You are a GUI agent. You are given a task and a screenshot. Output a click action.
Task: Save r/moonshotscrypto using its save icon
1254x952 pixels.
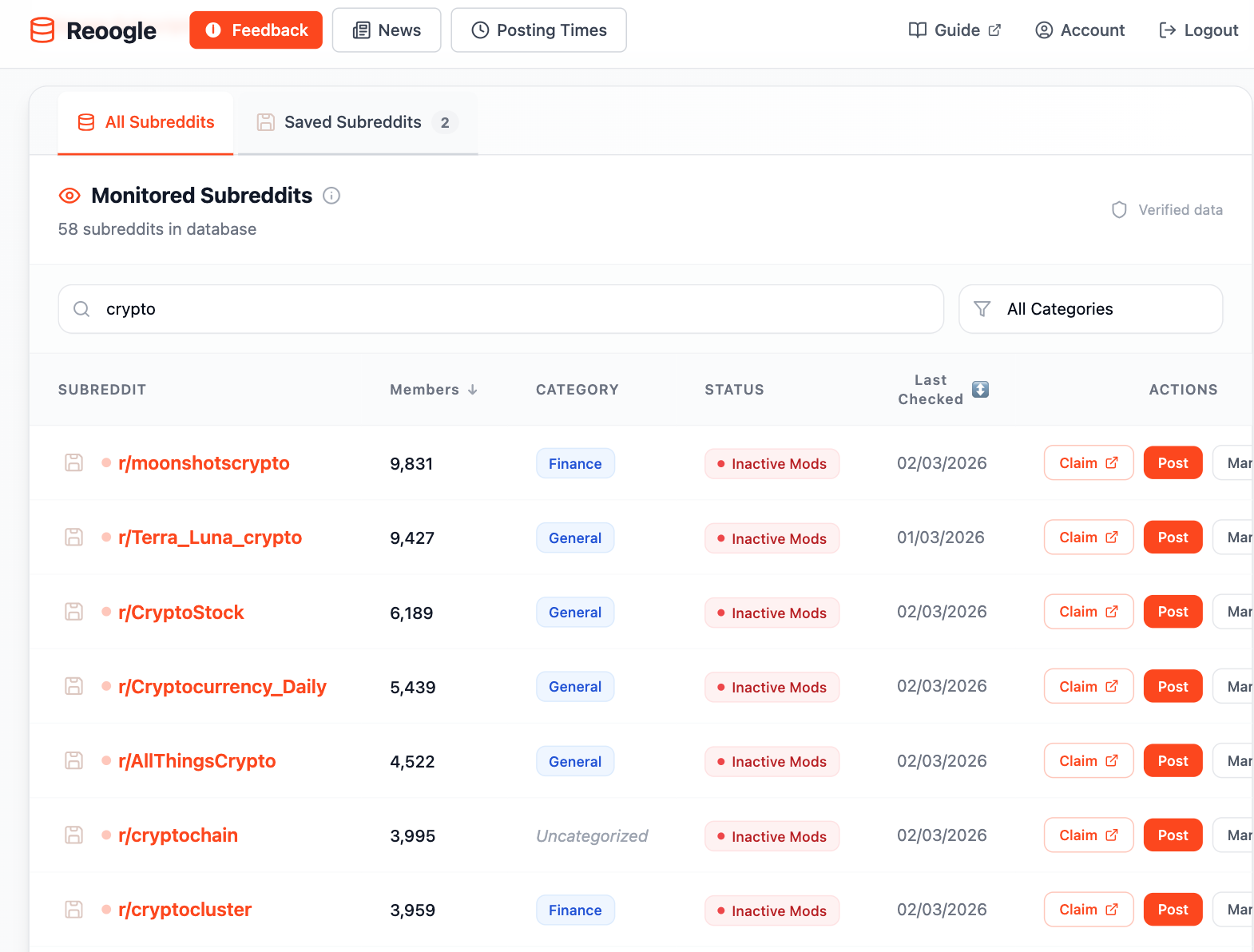[x=74, y=463]
